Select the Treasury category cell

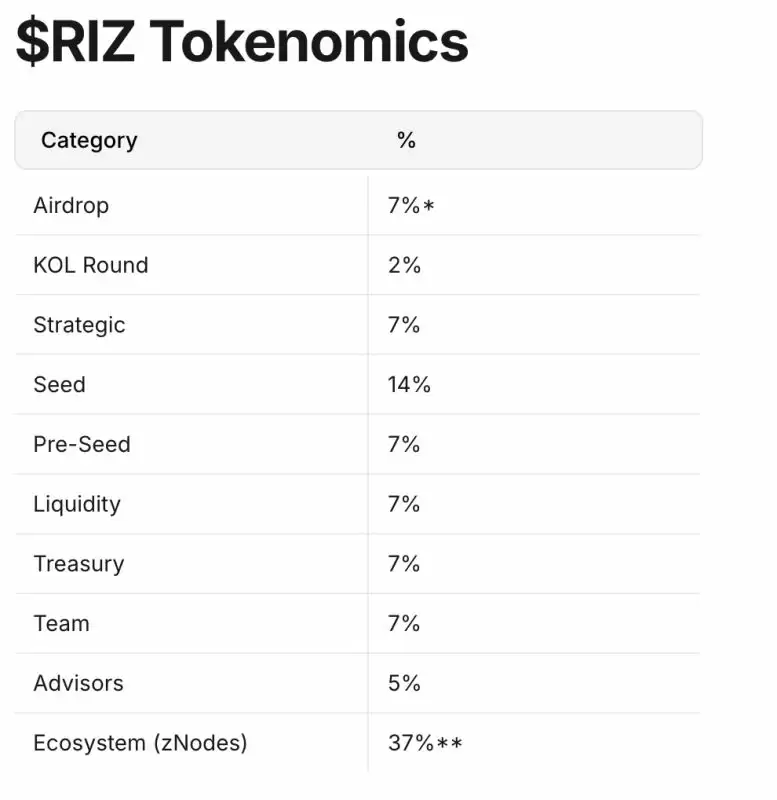click(x=79, y=564)
